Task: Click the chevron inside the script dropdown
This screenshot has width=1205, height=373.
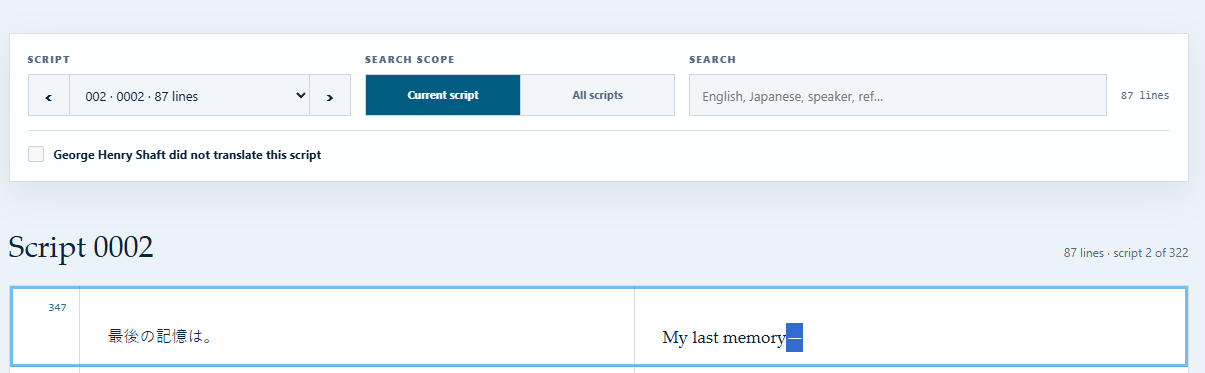Action: (x=301, y=95)
